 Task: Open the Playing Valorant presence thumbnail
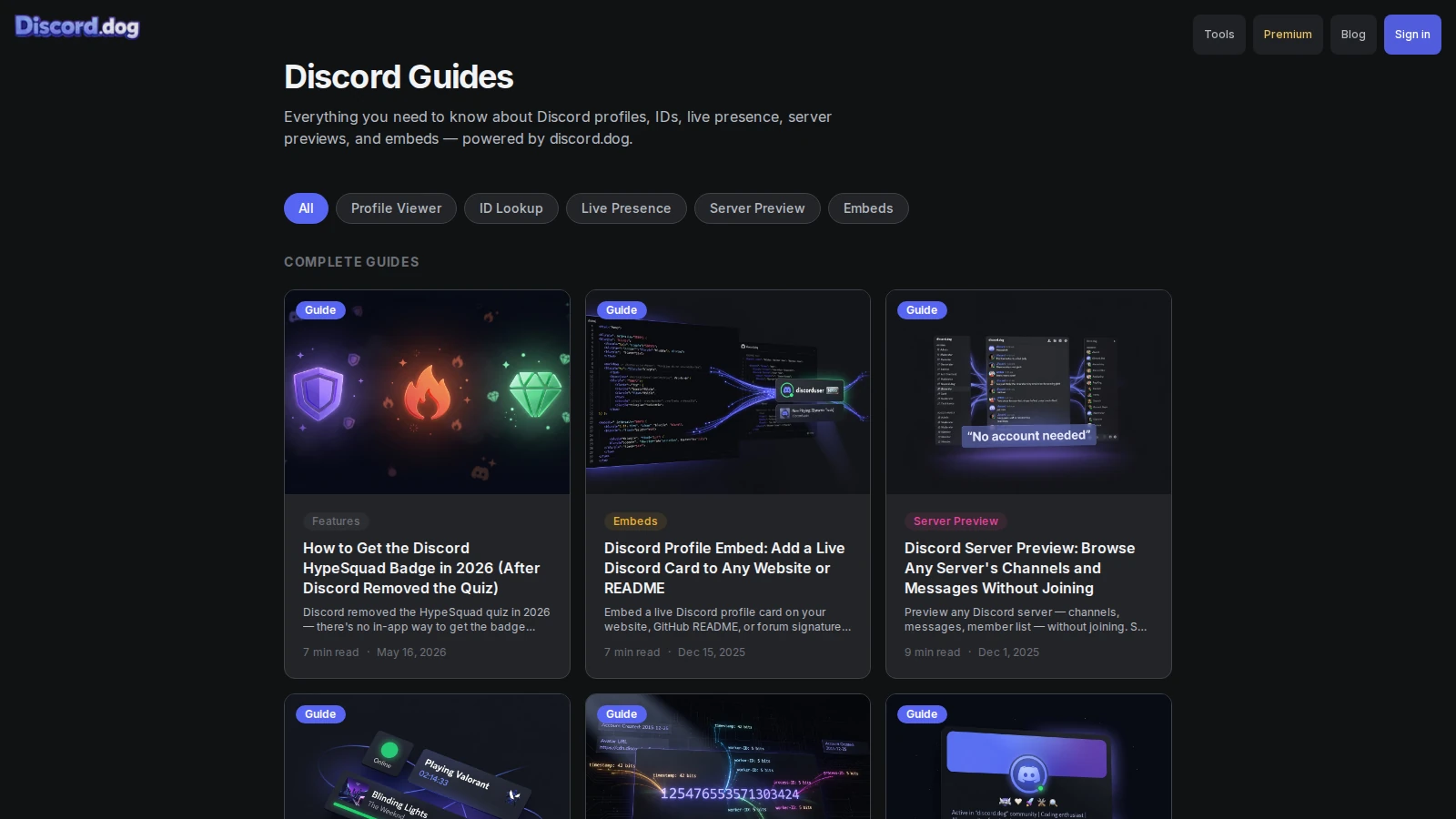pyautogui.click(x=427, y=757)
